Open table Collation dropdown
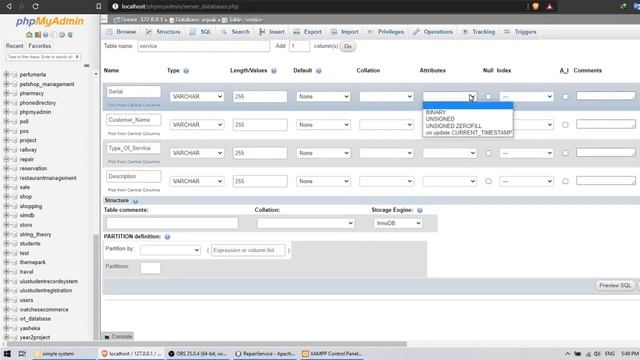This screenshot has height=360, width=640. pyautogui.click(x=305, y=223)
